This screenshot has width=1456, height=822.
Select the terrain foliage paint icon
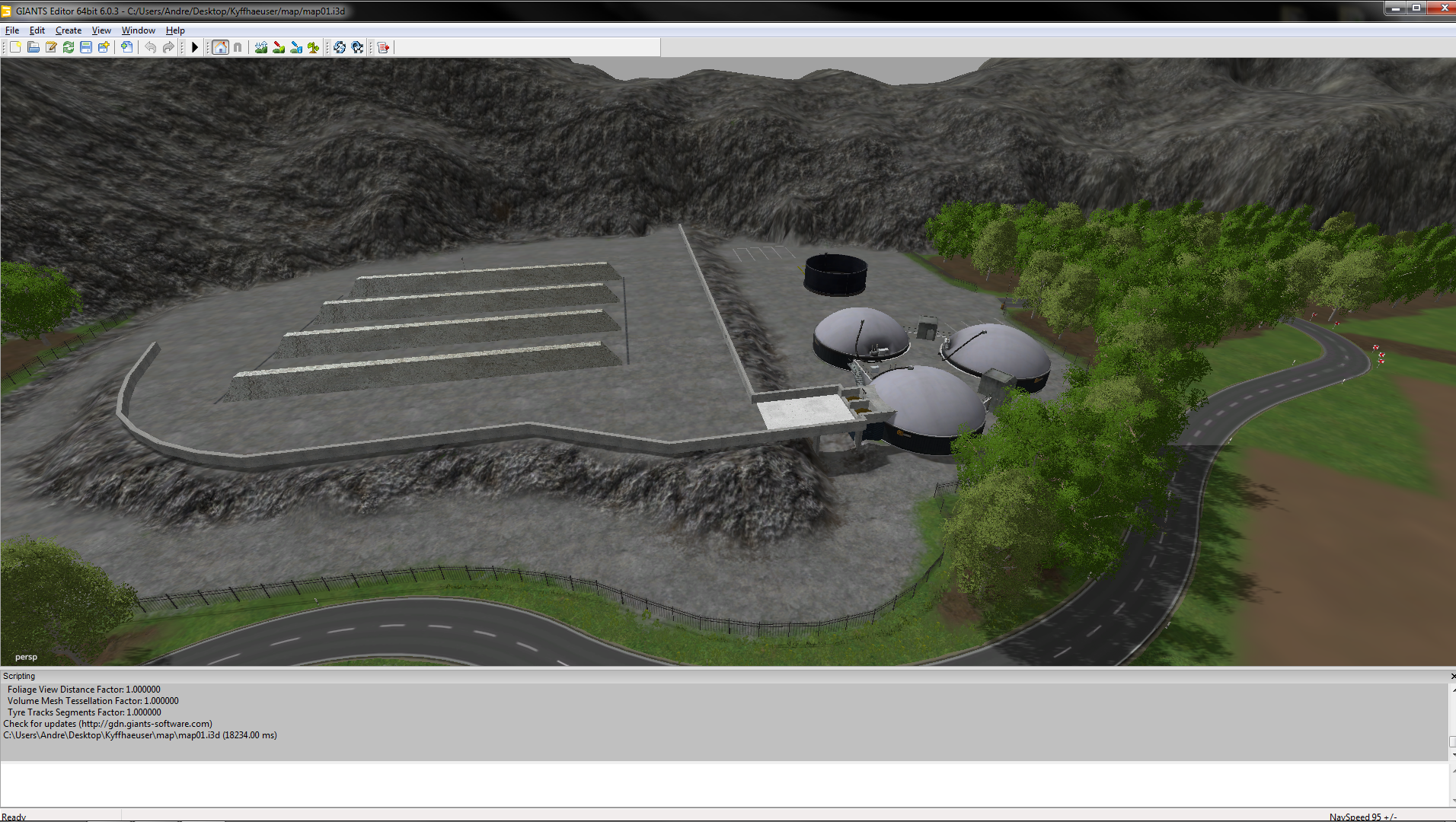[314, 47]
